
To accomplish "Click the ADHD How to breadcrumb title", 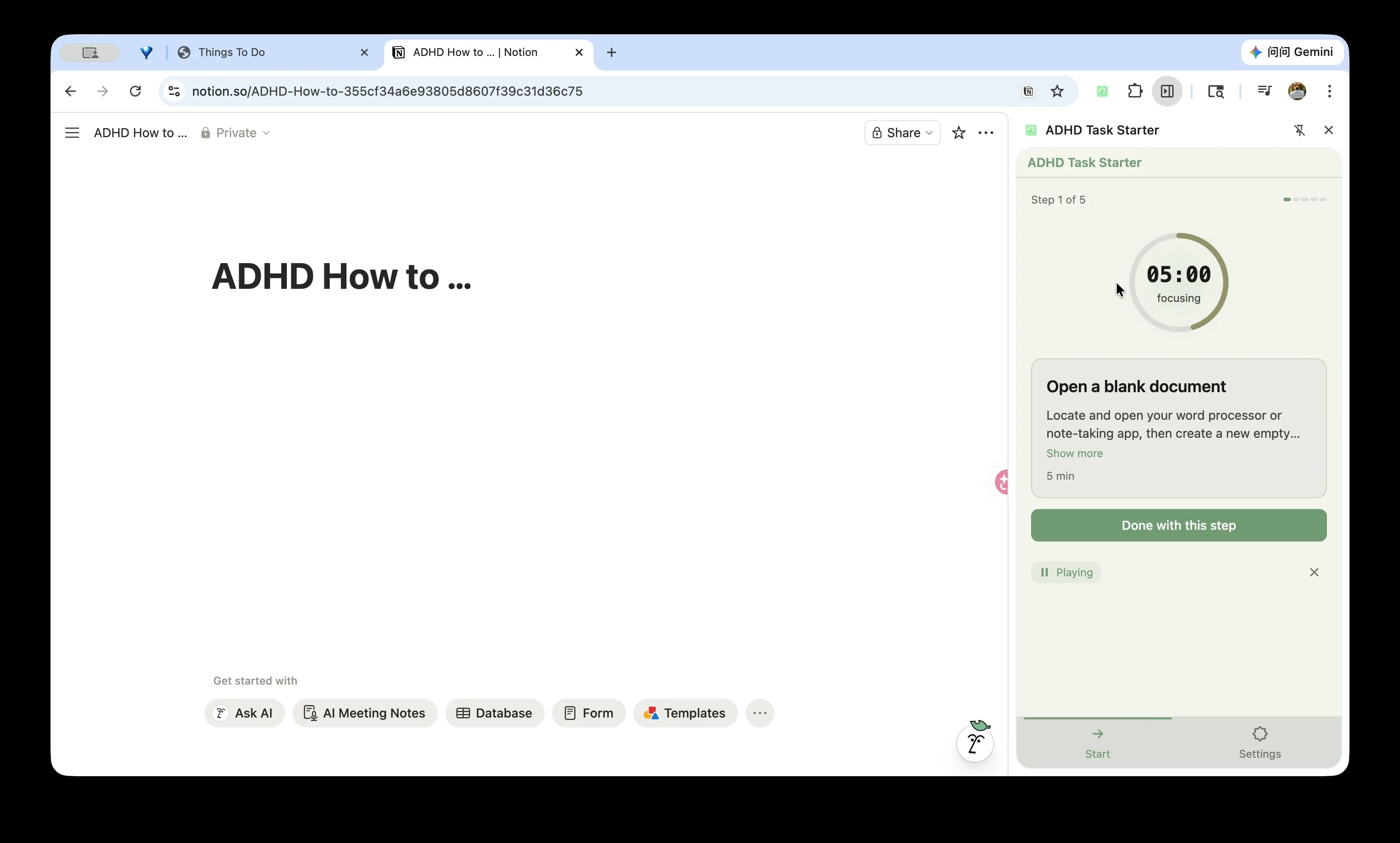I will point(140,133).
